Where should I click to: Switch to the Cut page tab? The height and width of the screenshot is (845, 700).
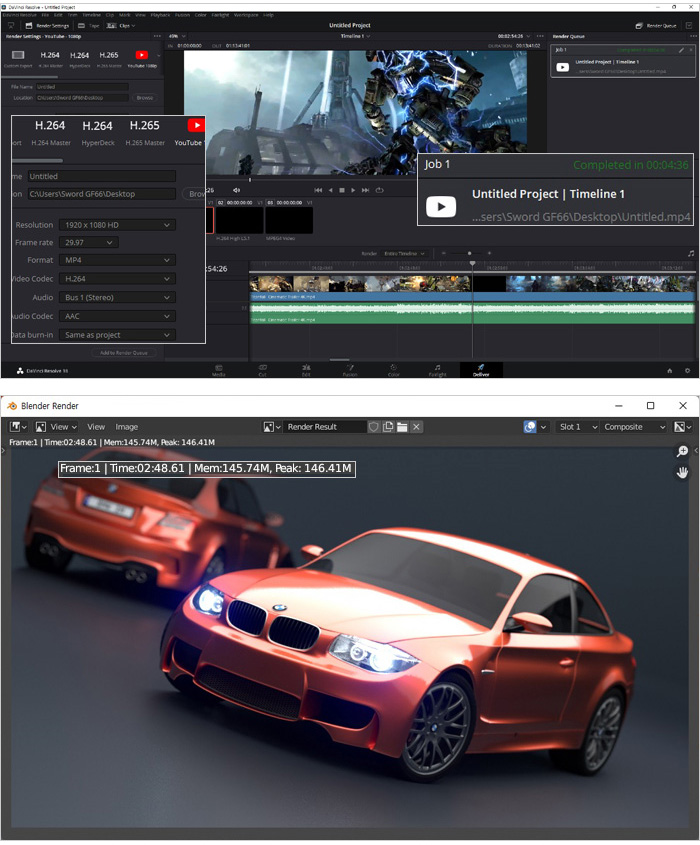pyautogui.click(x=262, y=370)
